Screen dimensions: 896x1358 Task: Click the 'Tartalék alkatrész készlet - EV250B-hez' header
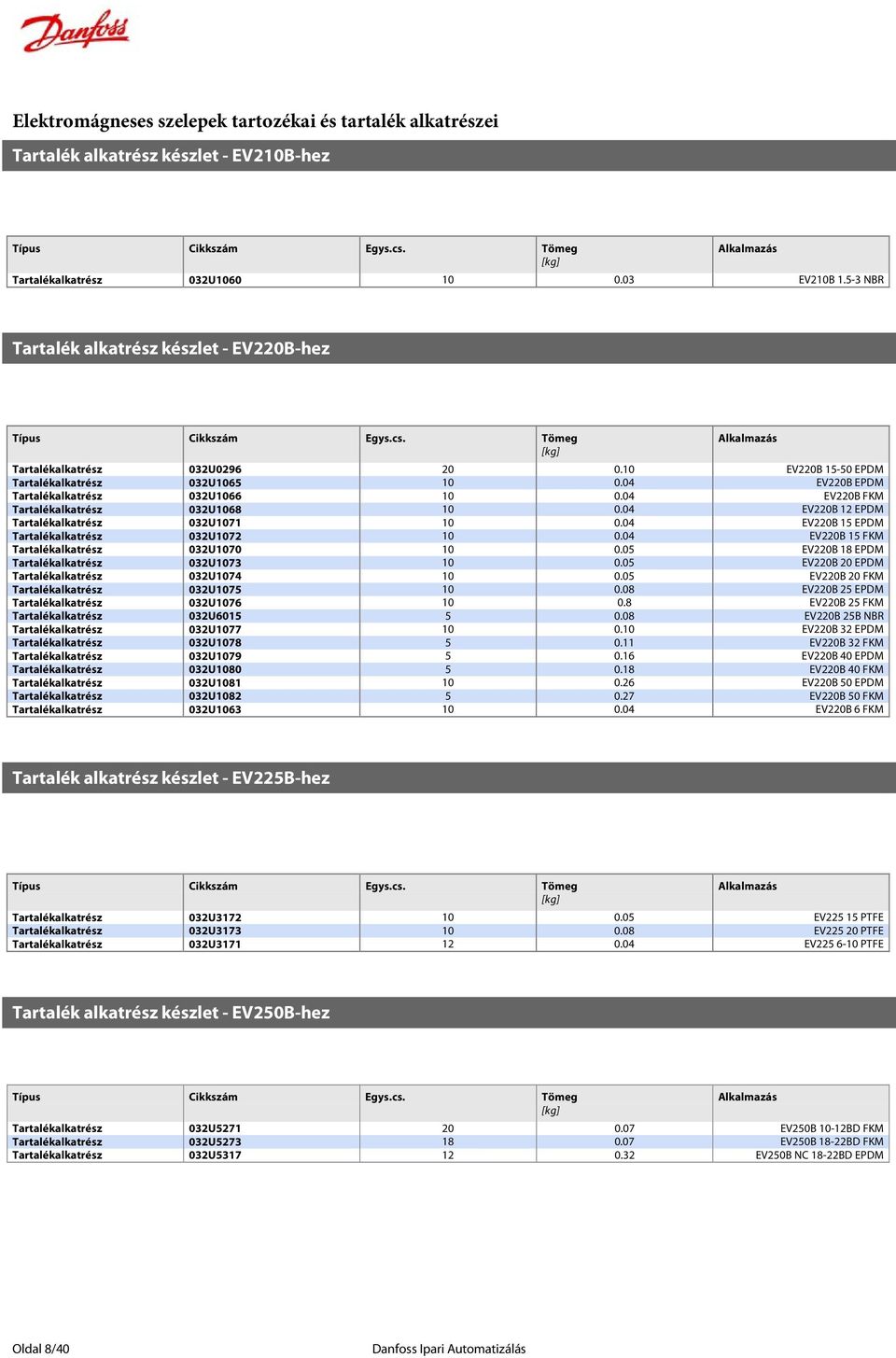click(x=449, y=1013)
